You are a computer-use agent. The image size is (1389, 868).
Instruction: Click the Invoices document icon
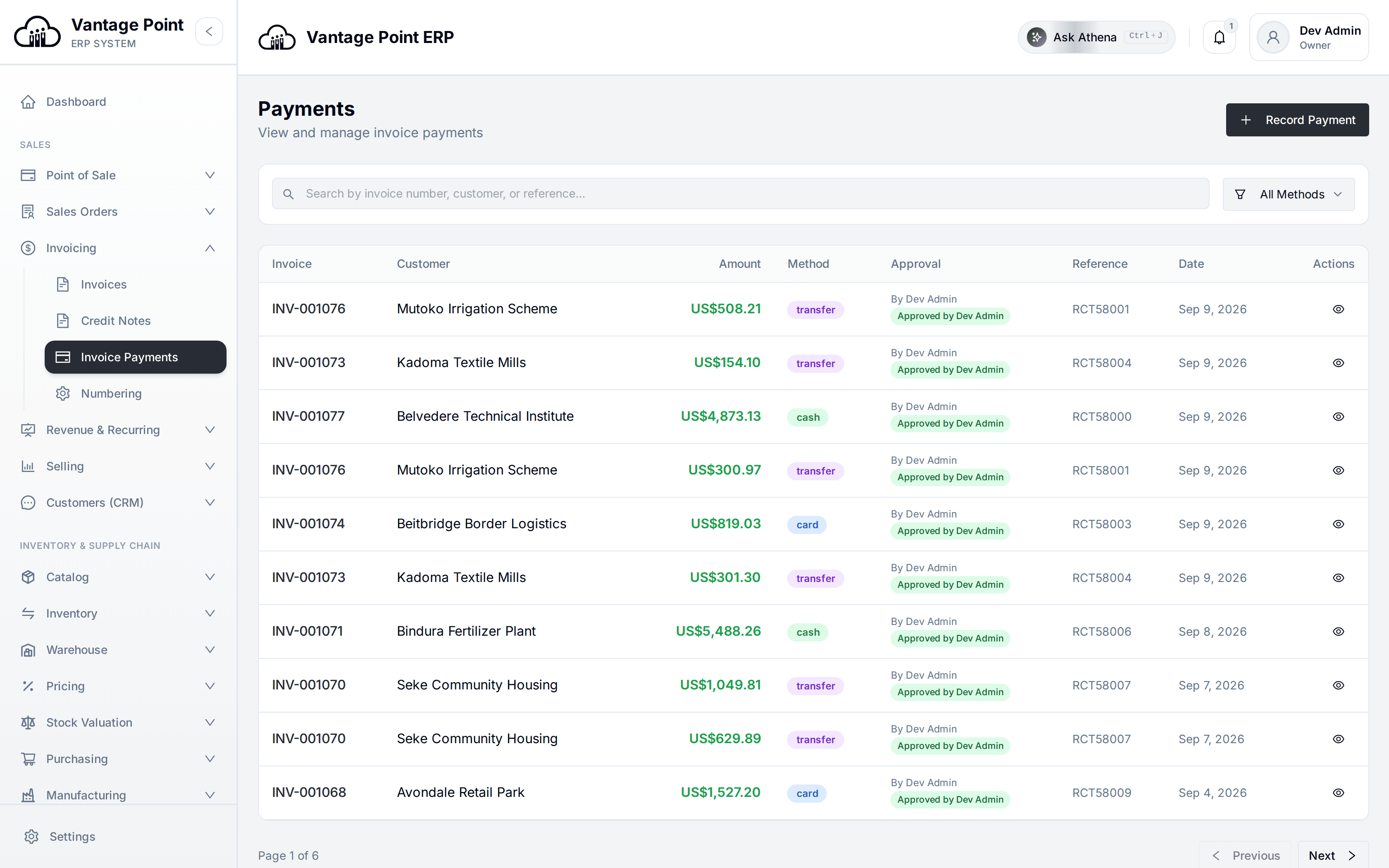coord(62,284)
